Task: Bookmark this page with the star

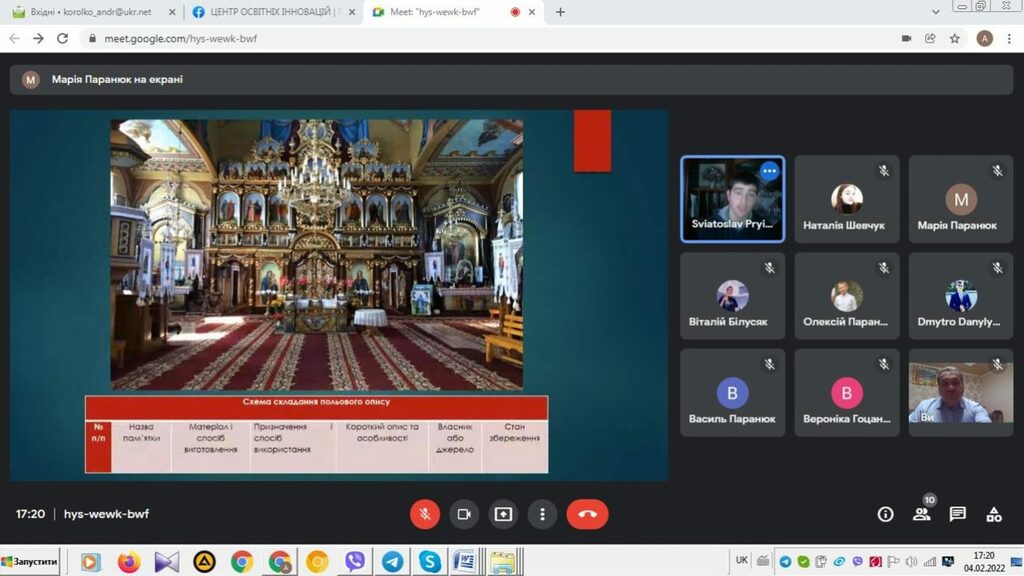Action: pos(955,38)
